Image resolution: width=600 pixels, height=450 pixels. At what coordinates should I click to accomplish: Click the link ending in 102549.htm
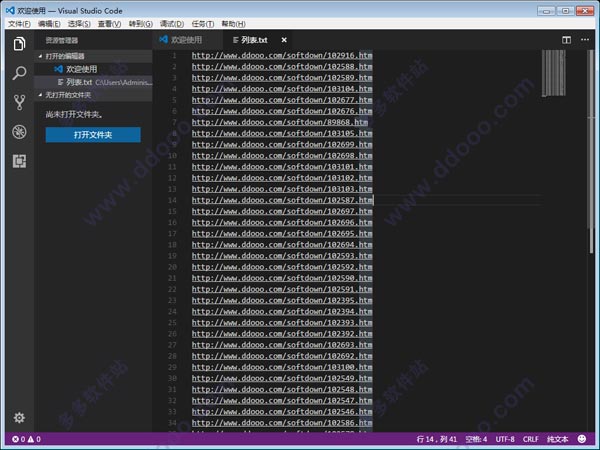[282, 378]
